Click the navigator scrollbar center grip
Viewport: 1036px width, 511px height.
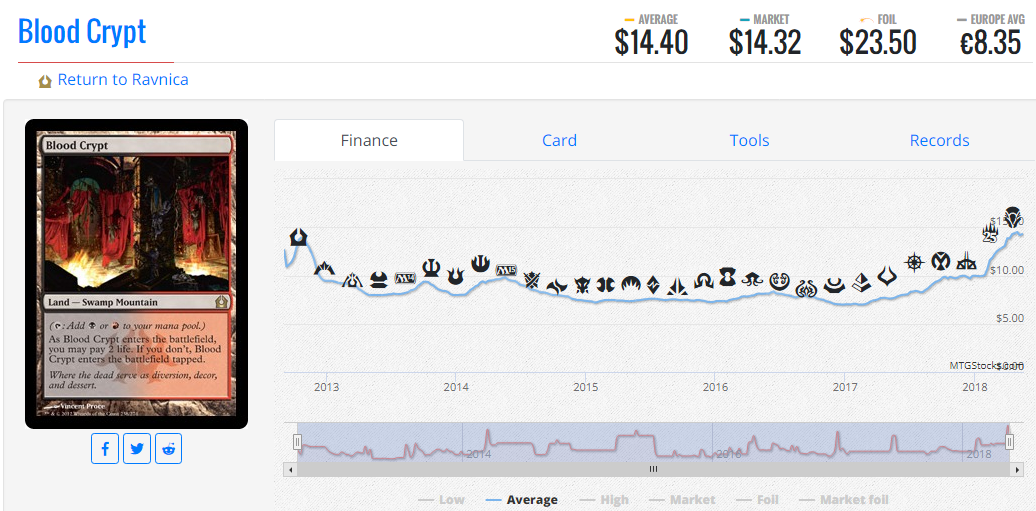[653, 469]
